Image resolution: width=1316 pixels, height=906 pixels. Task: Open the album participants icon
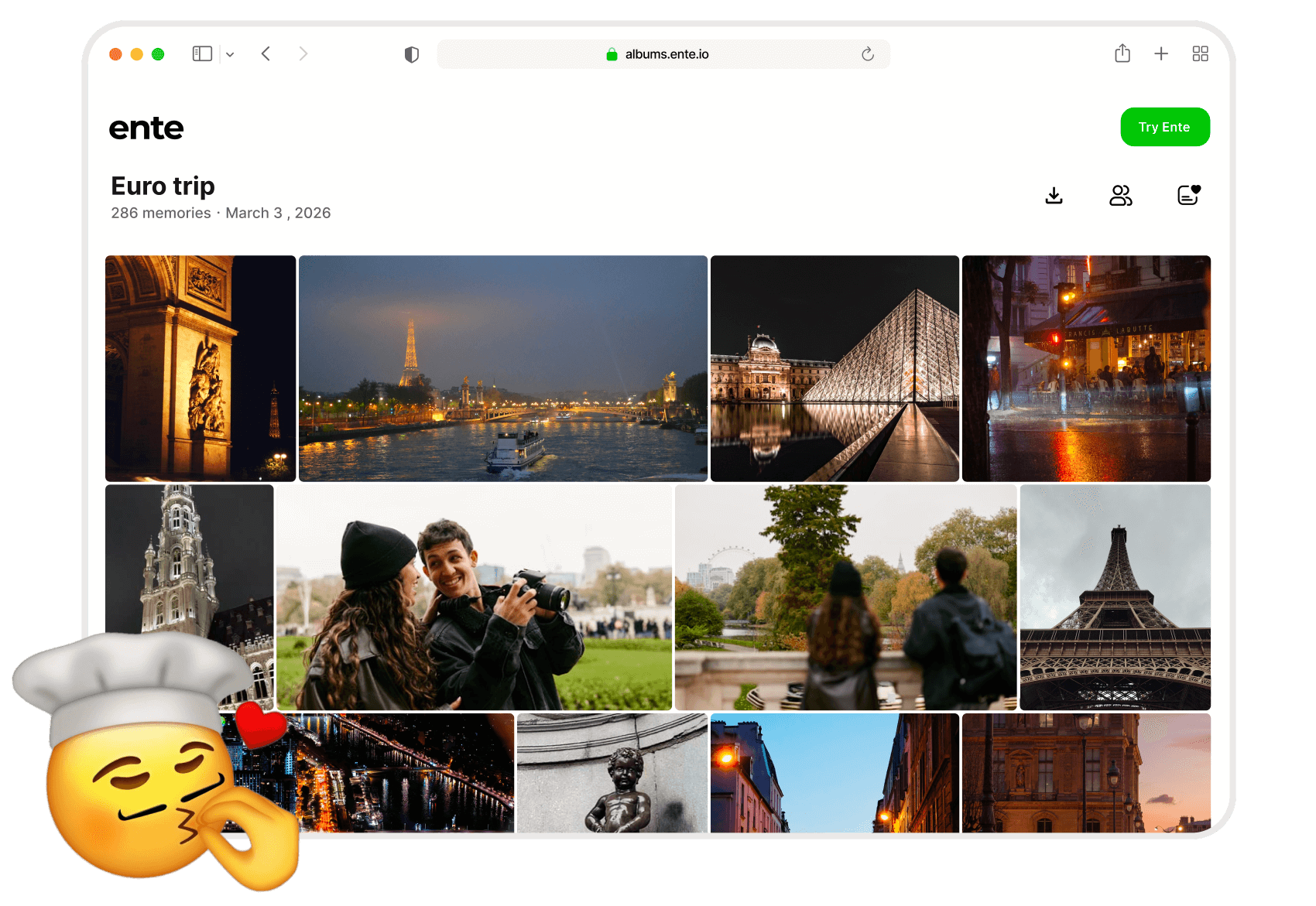(1121, 196)
